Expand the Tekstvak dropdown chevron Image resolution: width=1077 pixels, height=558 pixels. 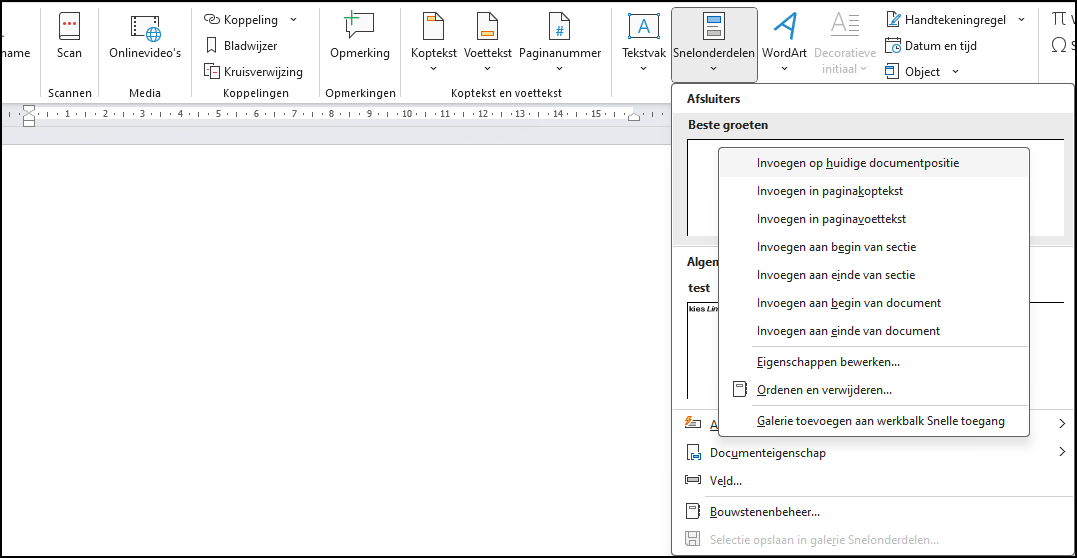(x=644, y=68)
